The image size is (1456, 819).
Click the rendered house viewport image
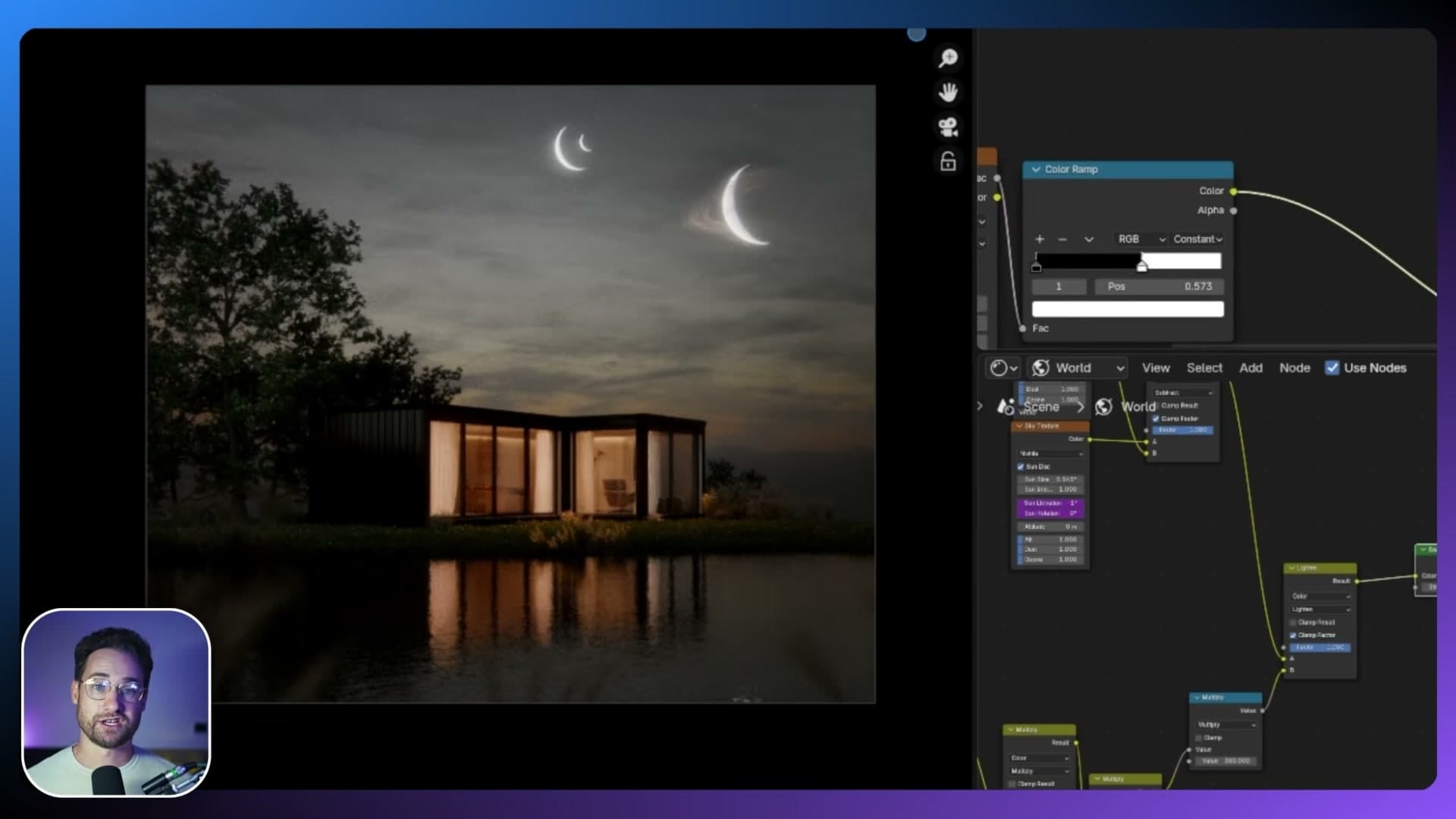(510, 394)
